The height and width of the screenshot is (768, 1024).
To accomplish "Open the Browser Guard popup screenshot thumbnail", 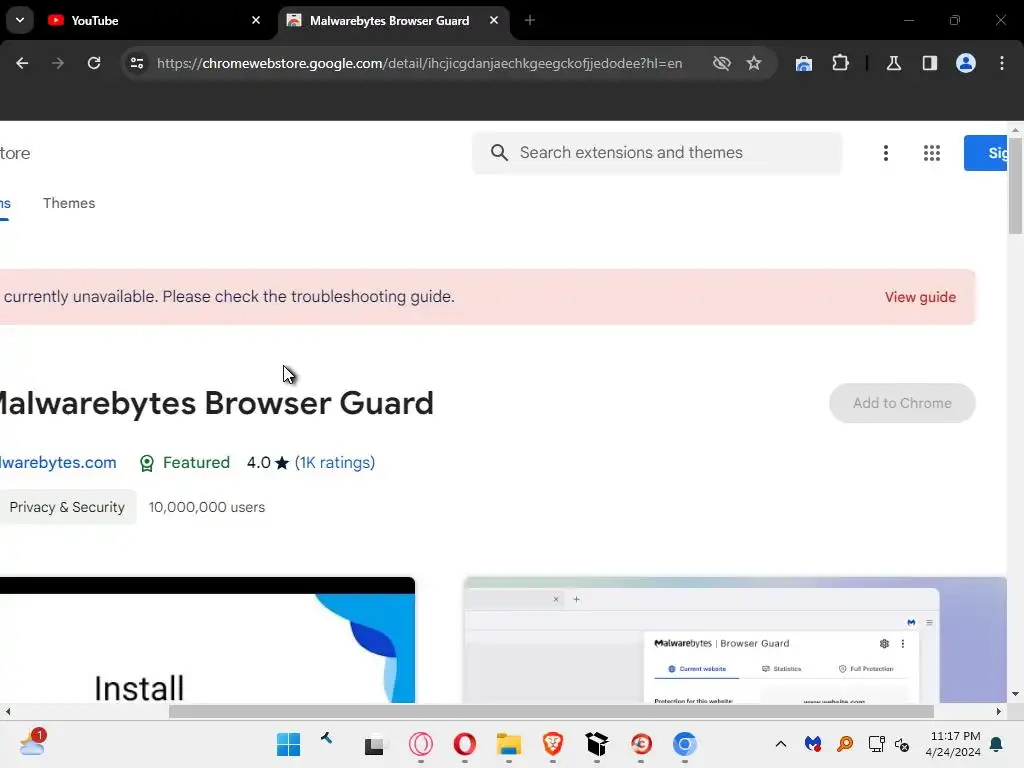I will pos(735,640).
